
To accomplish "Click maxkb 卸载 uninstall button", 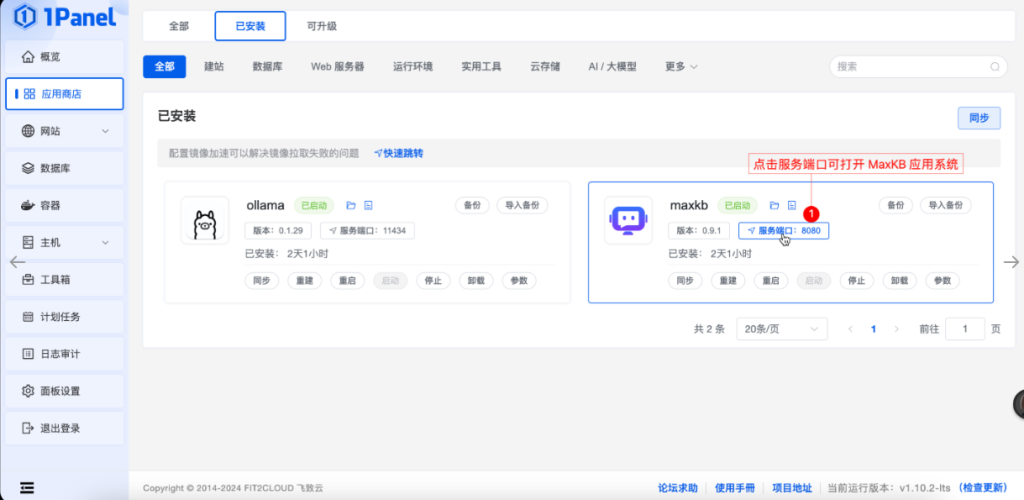I will (900, 281).
